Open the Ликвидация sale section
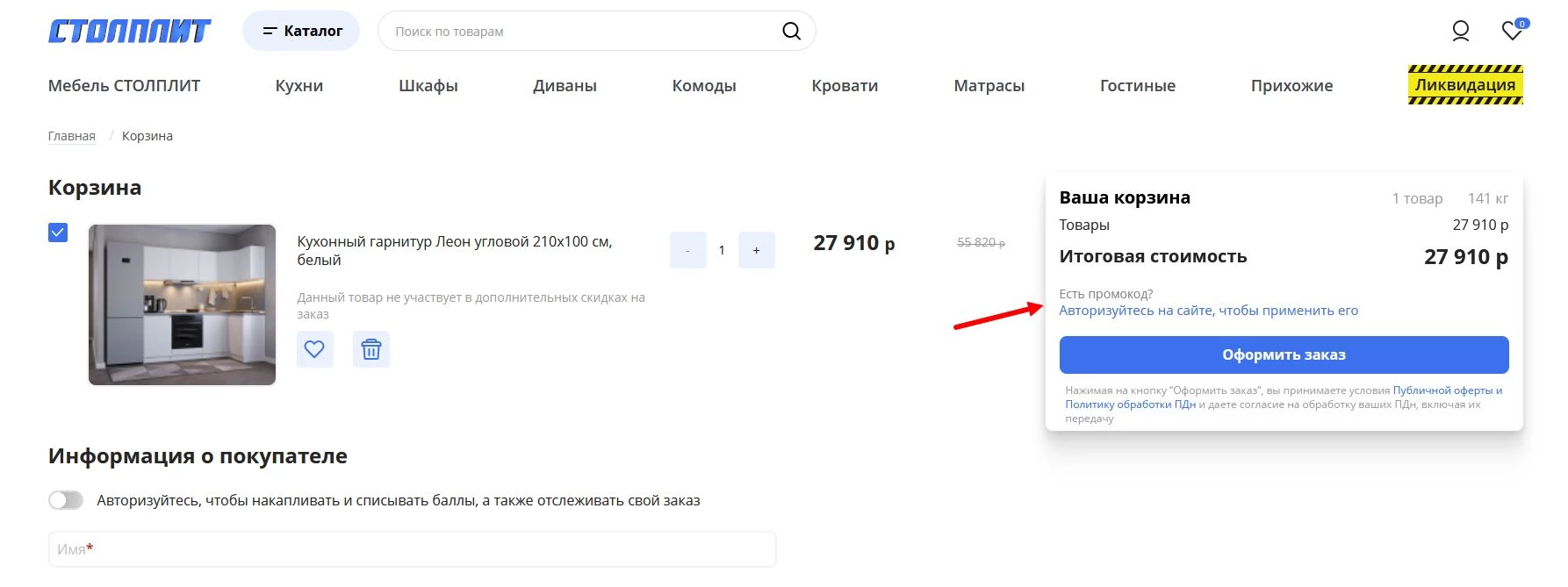The image size is (1568, 587). 1464,85
